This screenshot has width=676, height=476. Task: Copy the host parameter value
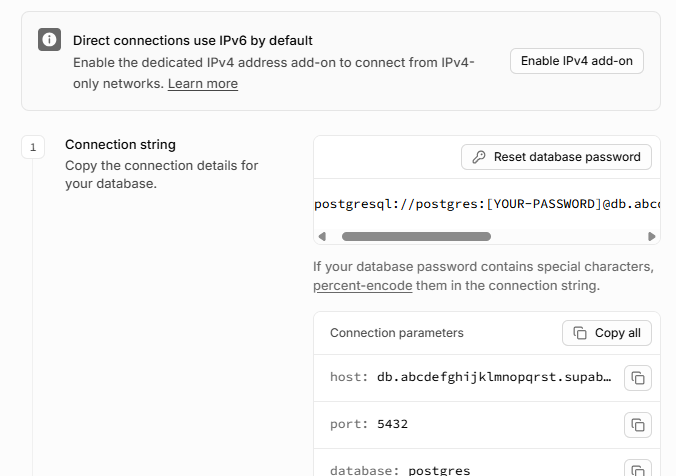click(x=638, y=378)
